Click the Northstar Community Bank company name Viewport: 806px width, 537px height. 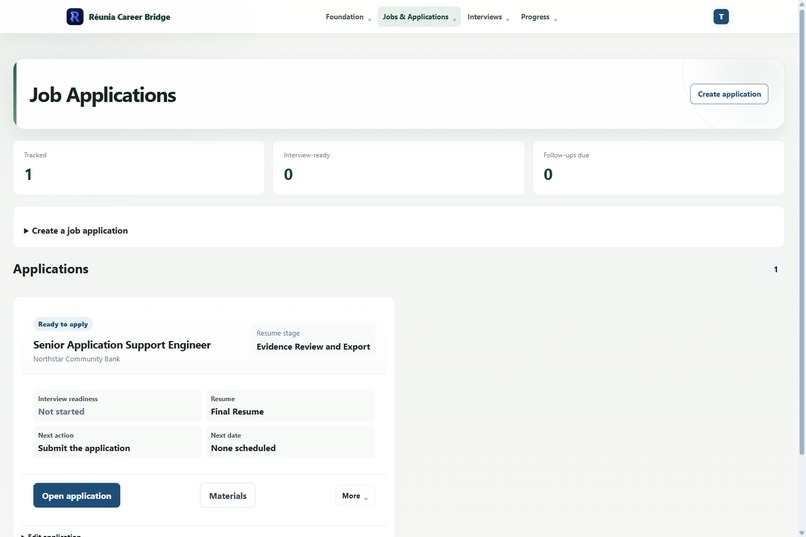tap(77, 359)
